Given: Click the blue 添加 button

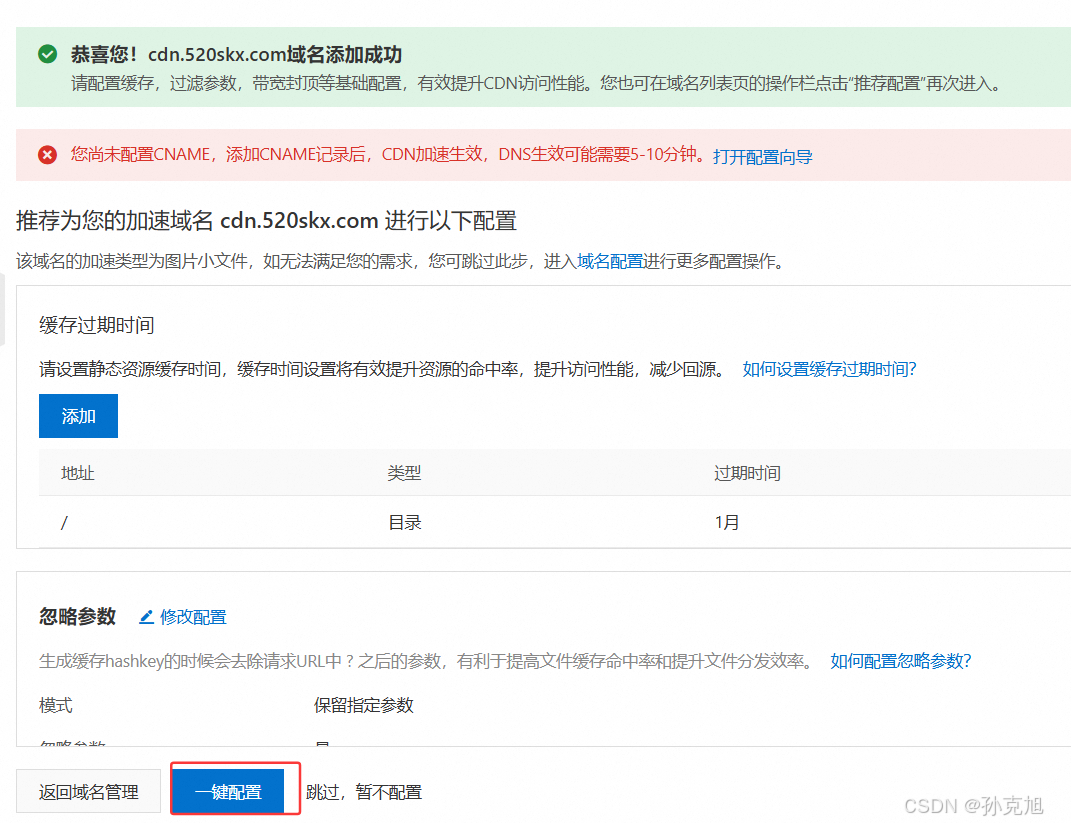Looking at the screenshot, I should point(79,416).
